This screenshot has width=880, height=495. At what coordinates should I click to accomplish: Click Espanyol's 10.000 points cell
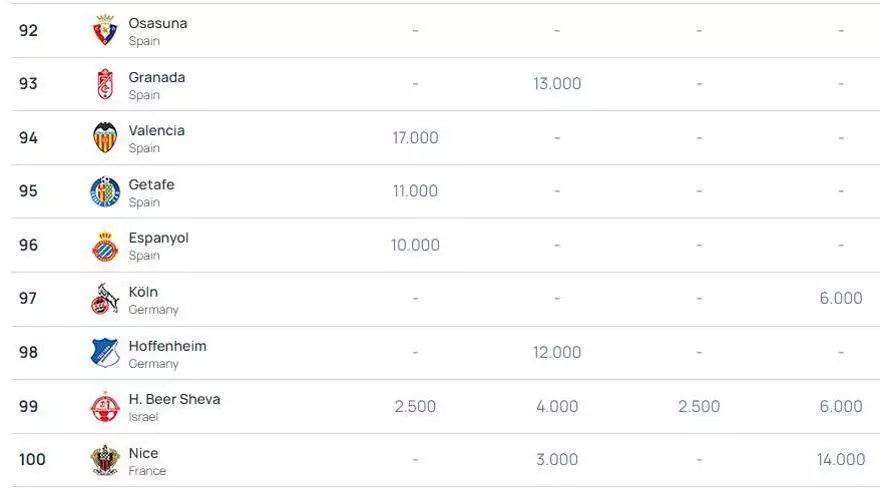pos(415,245)
